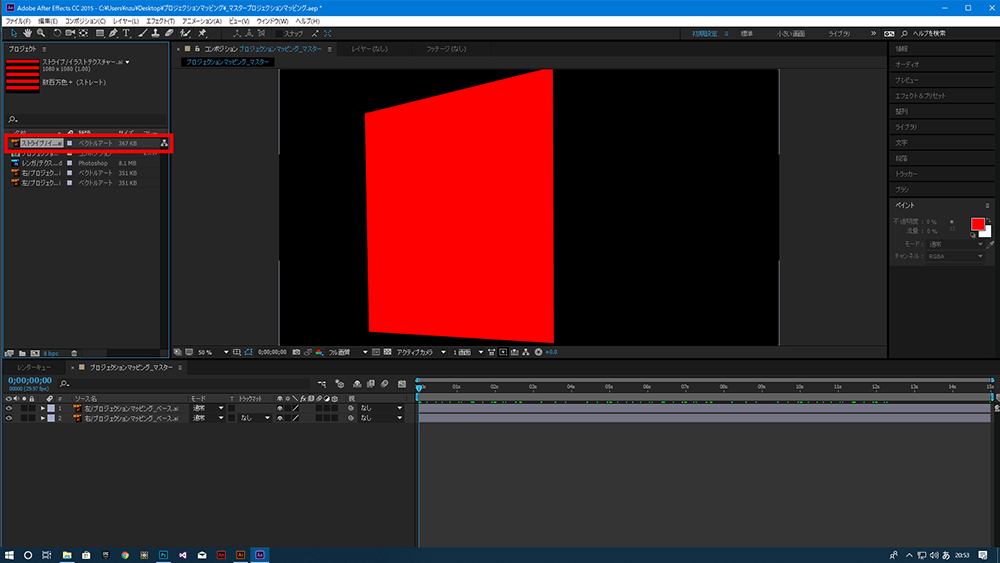Switch to the 標準 workspace
The width and height of the screenshot is (1000, 563).
[x=747, y=33]
